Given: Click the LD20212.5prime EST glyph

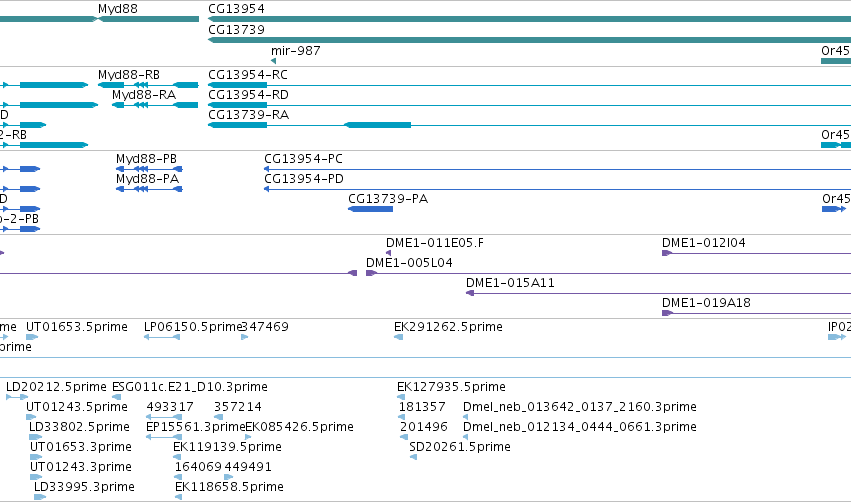Looking at the screenshot, I should pos(16,397).
